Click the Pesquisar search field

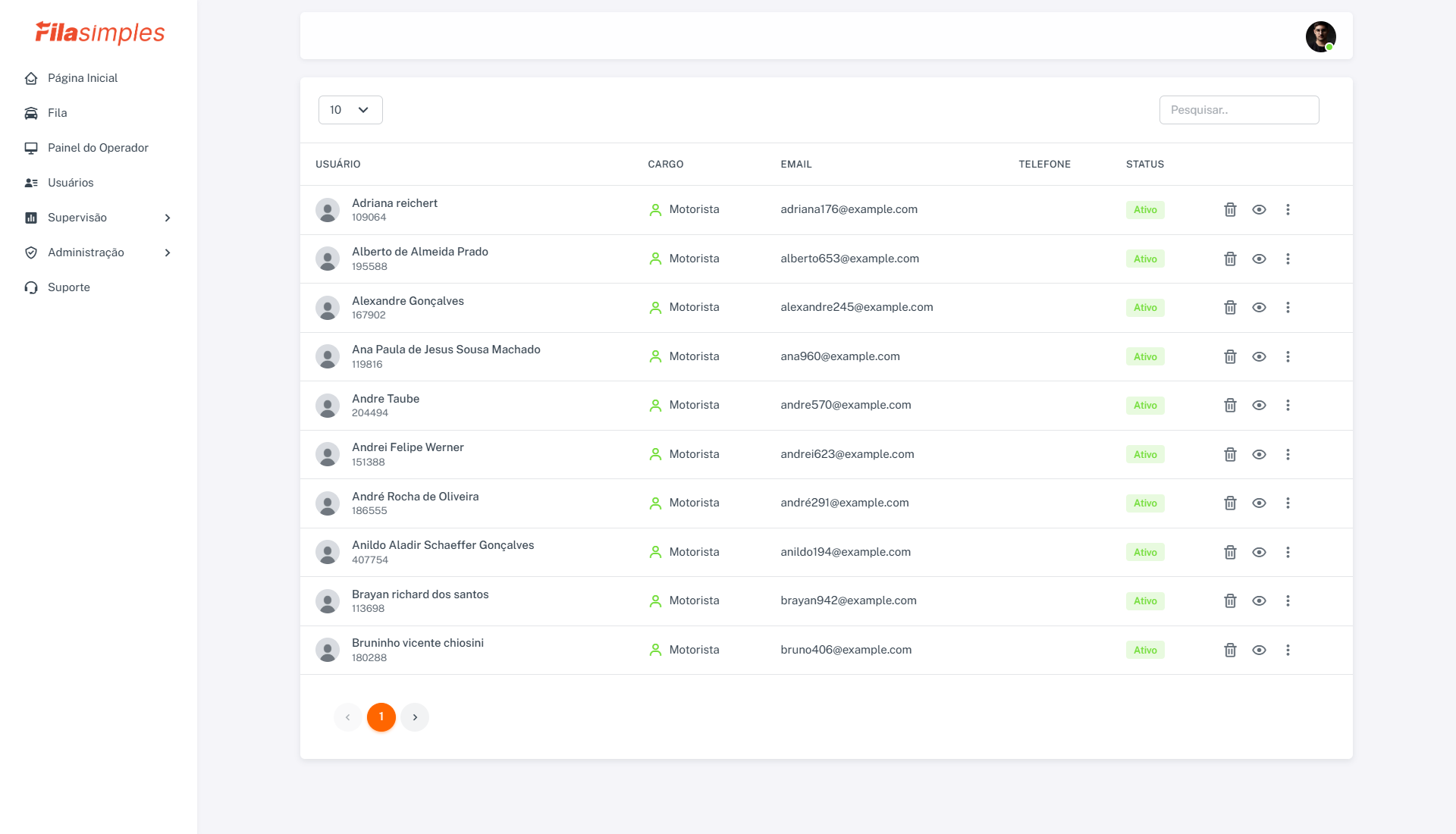coord(1238,110)
